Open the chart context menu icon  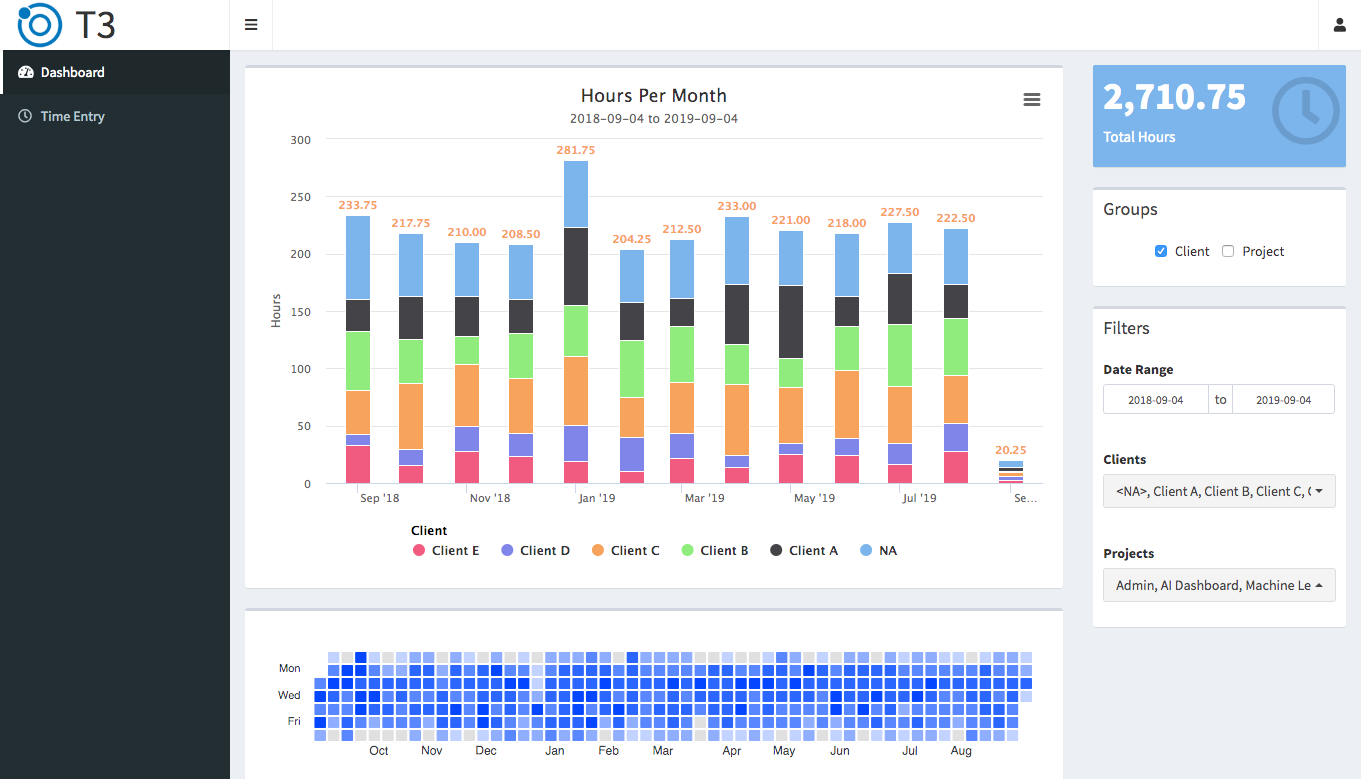pos(1032,99)
